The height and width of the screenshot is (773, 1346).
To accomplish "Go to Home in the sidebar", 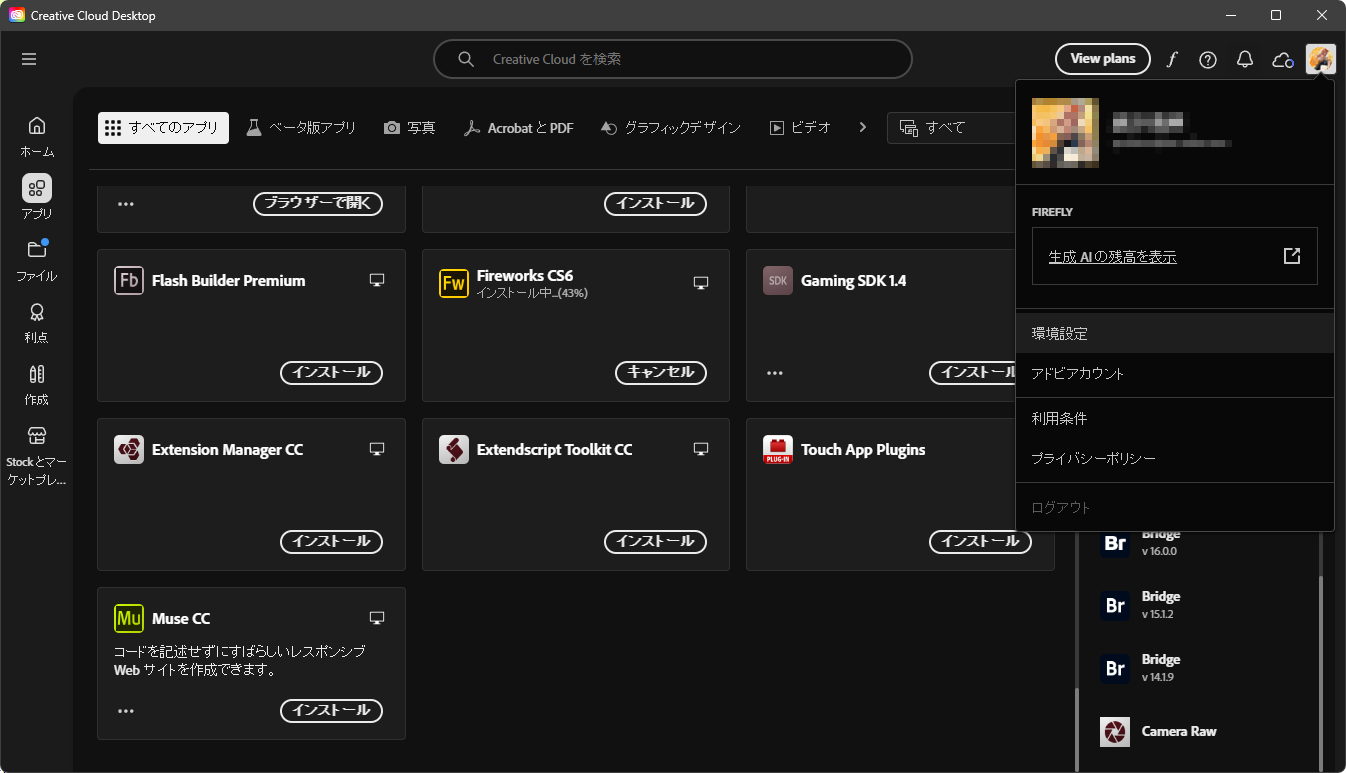I will tap(37, 136).
